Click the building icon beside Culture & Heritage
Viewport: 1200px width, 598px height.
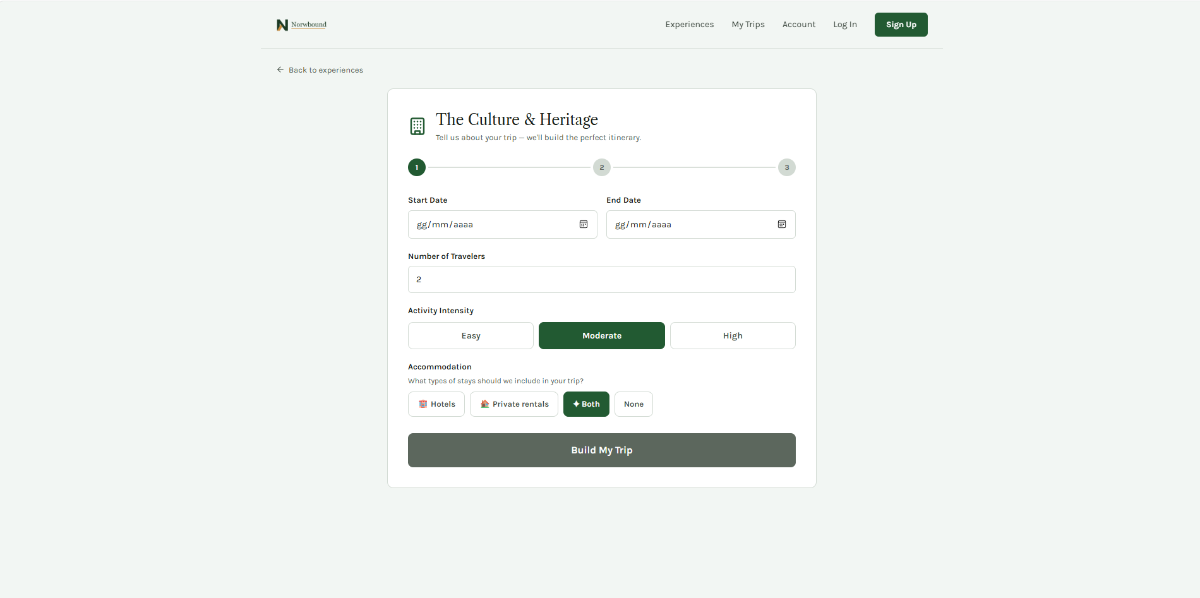point(417,126)
